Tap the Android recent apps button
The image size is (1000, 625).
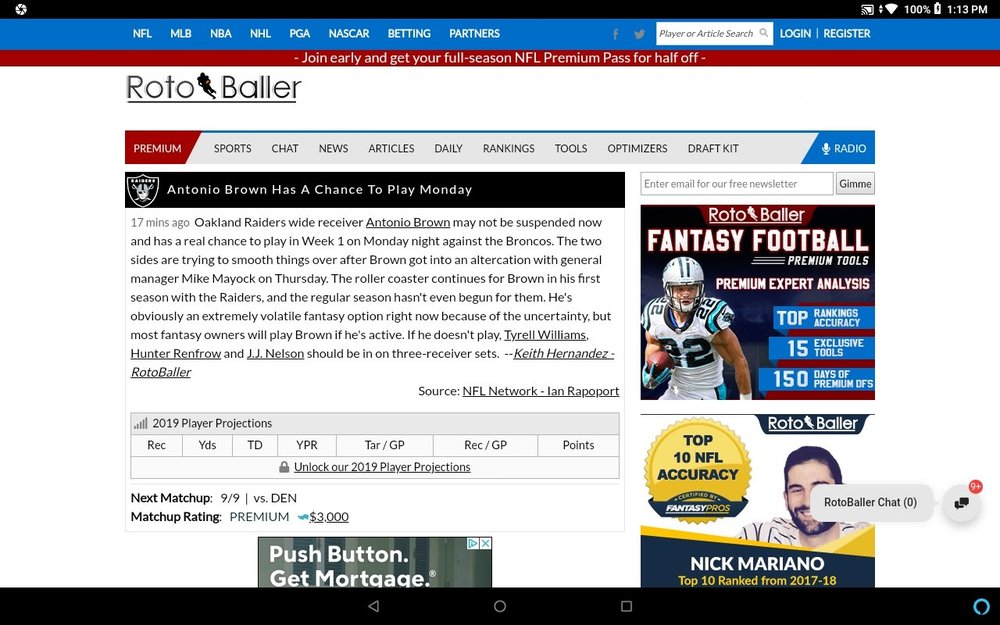(626, 606)
